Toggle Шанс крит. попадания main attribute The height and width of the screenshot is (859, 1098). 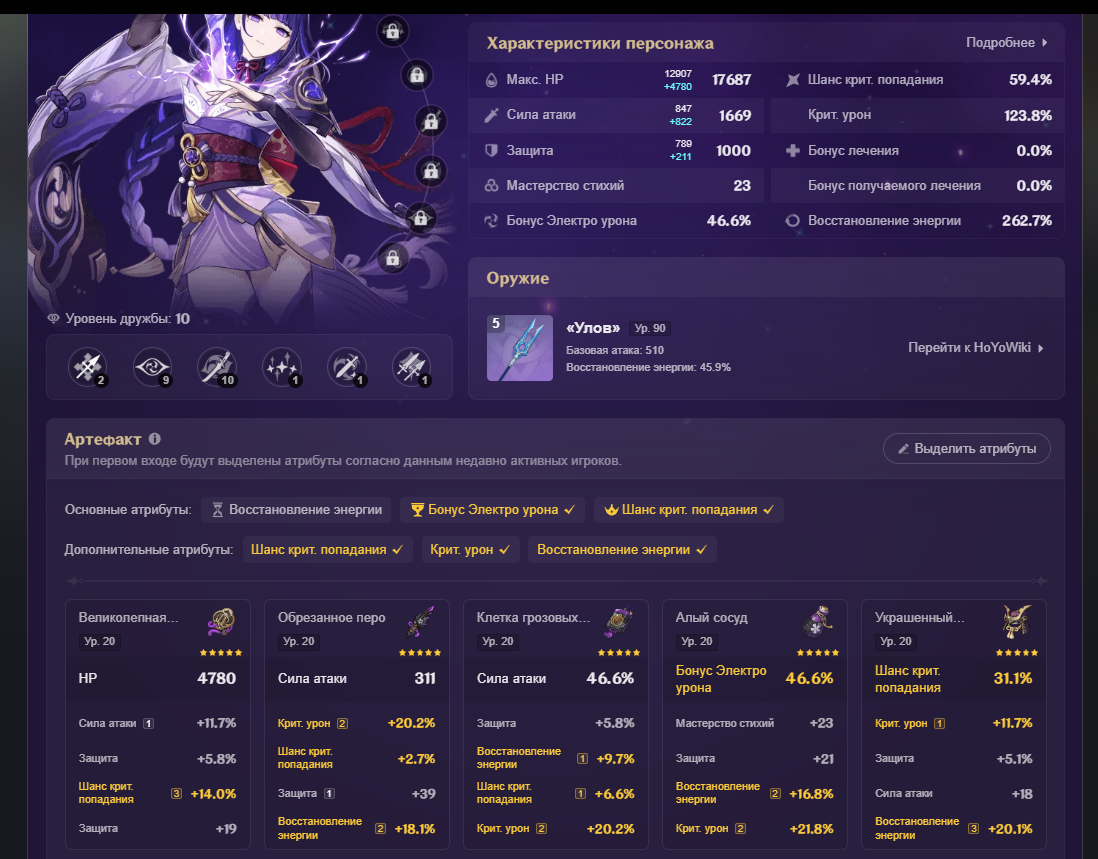(x=689, y=510)
